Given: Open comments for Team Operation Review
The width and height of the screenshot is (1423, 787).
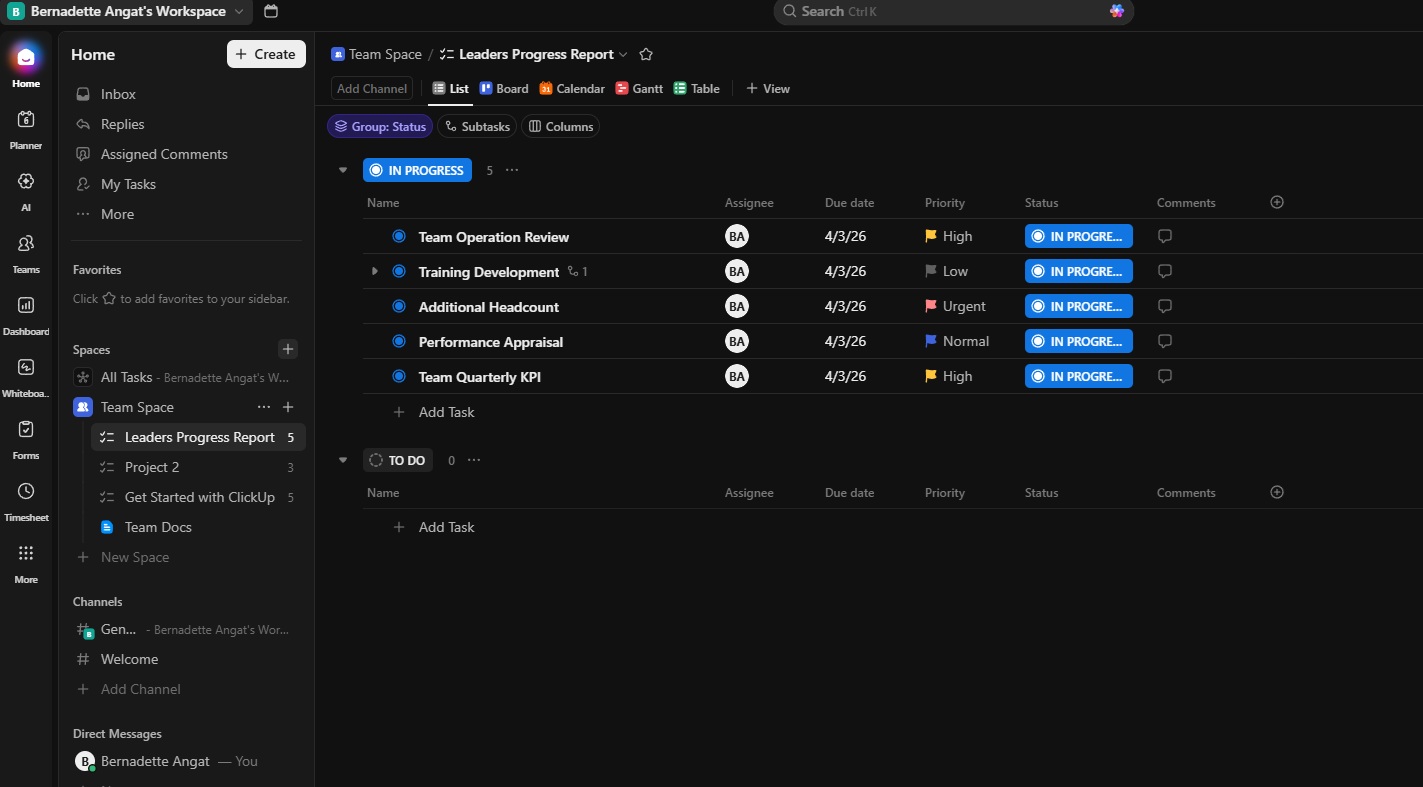Looking at the screenshot, I should [1165, 237].
